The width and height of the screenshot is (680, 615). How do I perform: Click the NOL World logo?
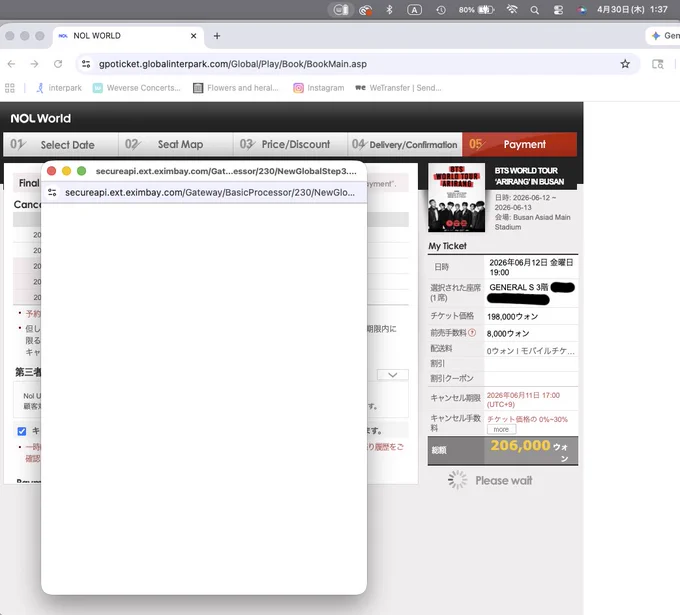coord(40,118)
